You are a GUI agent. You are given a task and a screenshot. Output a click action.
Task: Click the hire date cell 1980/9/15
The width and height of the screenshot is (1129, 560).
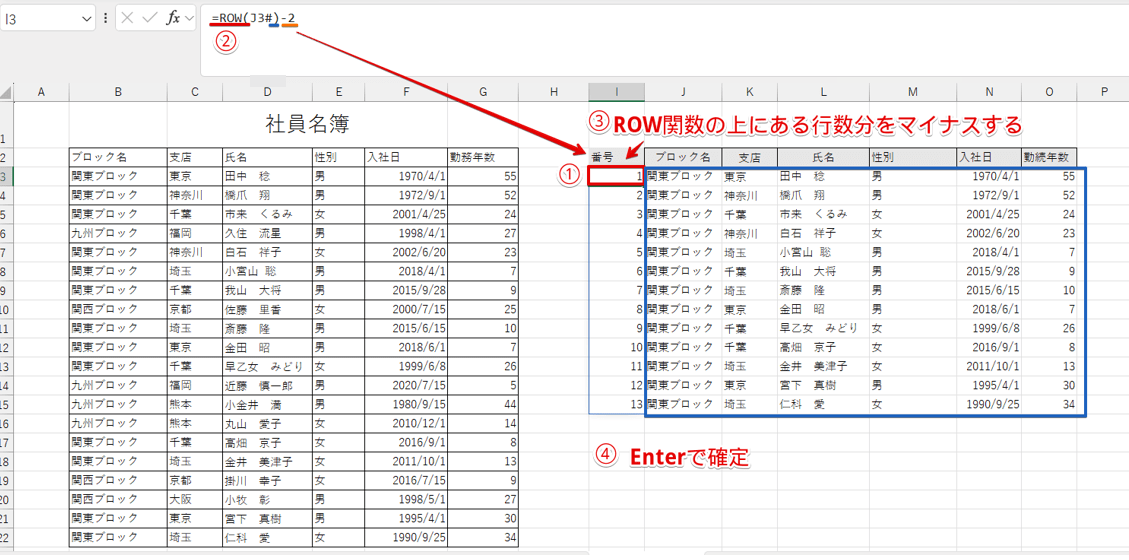(x=405, y=404)
